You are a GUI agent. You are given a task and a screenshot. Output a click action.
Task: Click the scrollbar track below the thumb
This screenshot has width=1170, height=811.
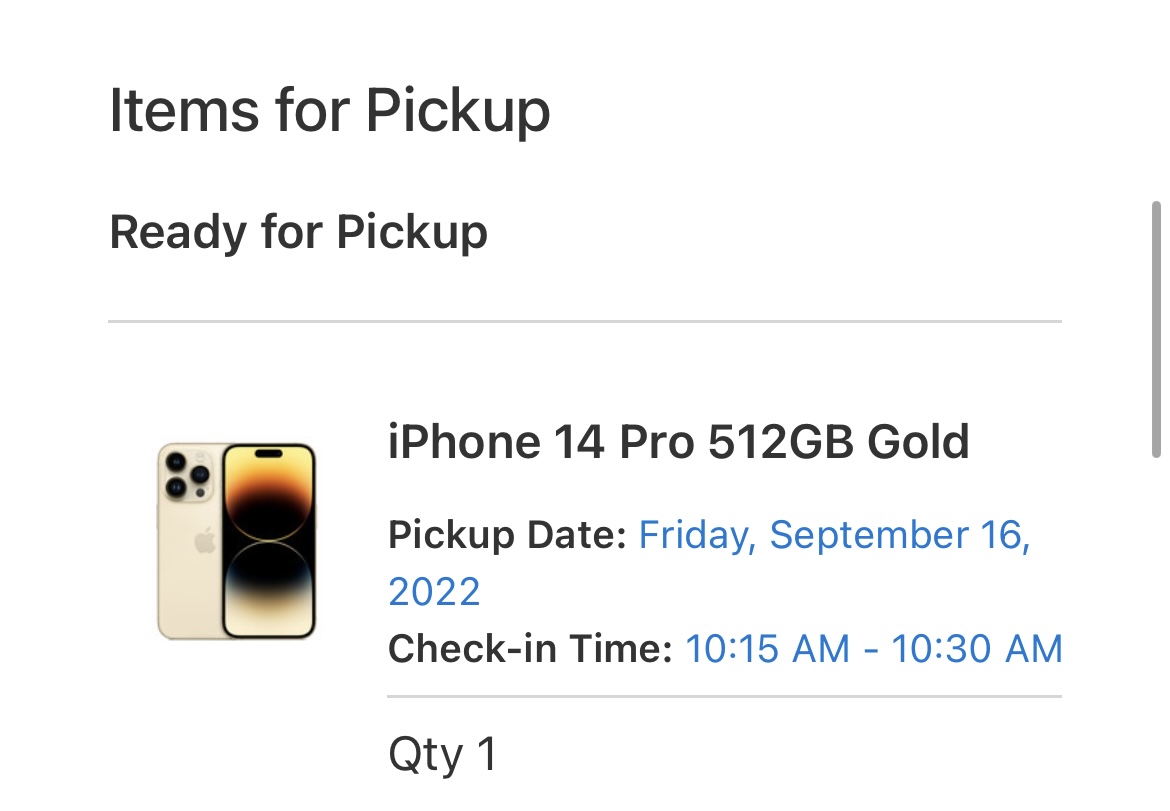[1157, 634]
